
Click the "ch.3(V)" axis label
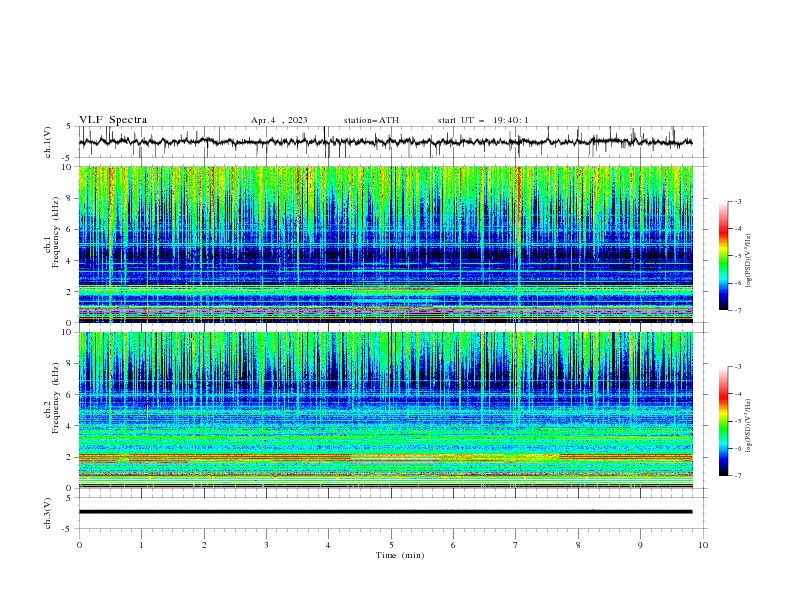click(48, 513)
